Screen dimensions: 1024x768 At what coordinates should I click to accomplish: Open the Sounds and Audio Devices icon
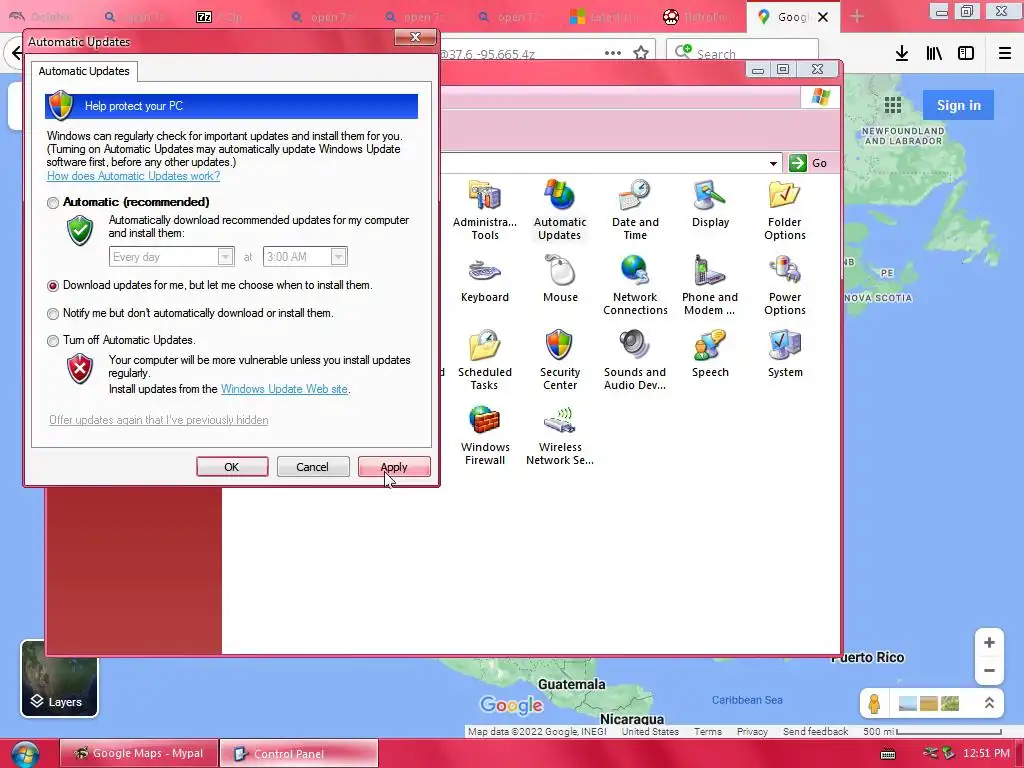pyautogui.click(x=635, y=360)
